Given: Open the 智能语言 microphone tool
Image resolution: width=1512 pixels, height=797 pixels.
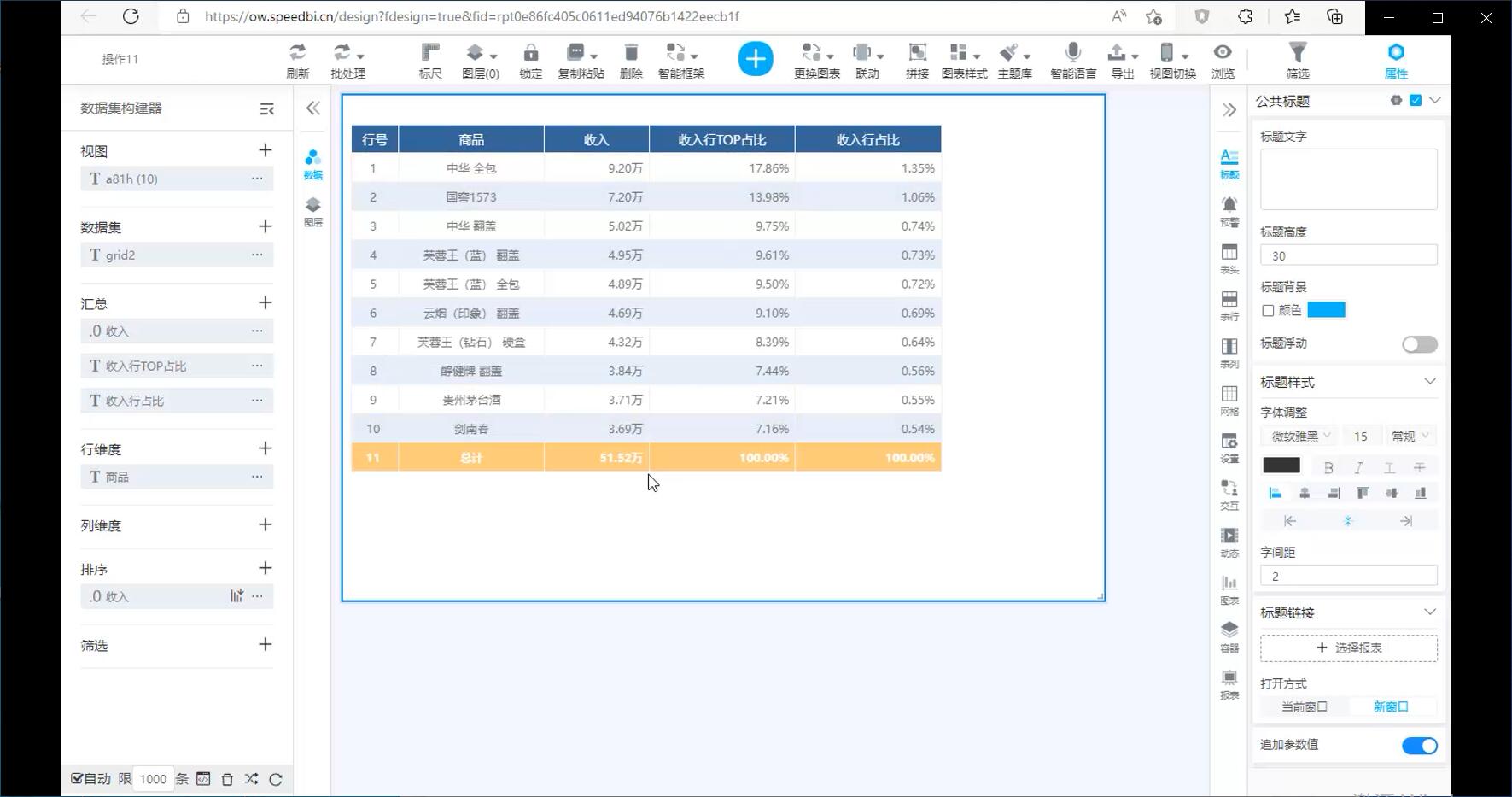Looking at the screenshot, I should pyautogui.click(x=1073, y=53).
